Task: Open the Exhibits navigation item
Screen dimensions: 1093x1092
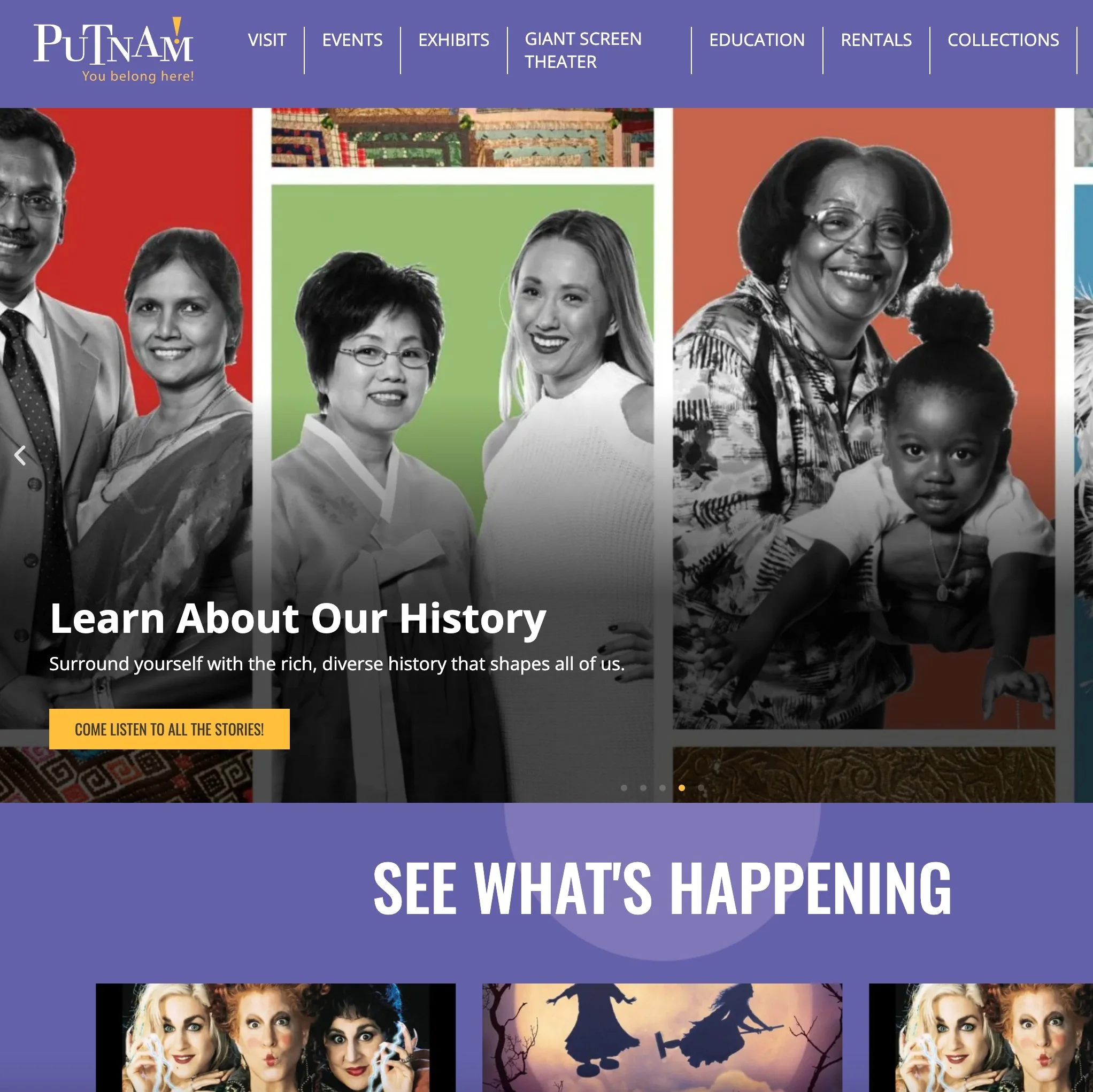Action: [x=453, y=40]
